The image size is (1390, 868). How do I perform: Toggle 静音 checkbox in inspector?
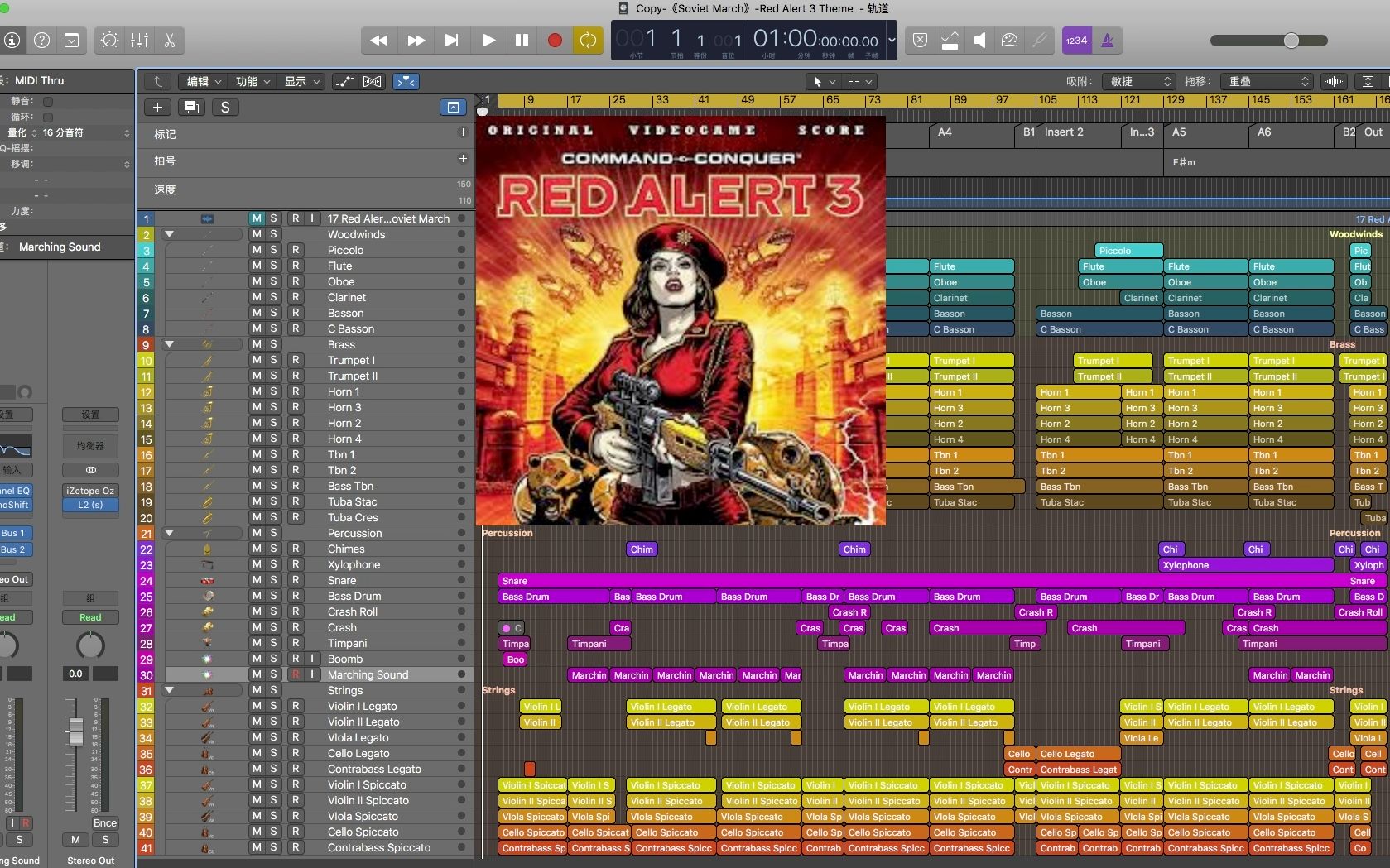point(48,101)
